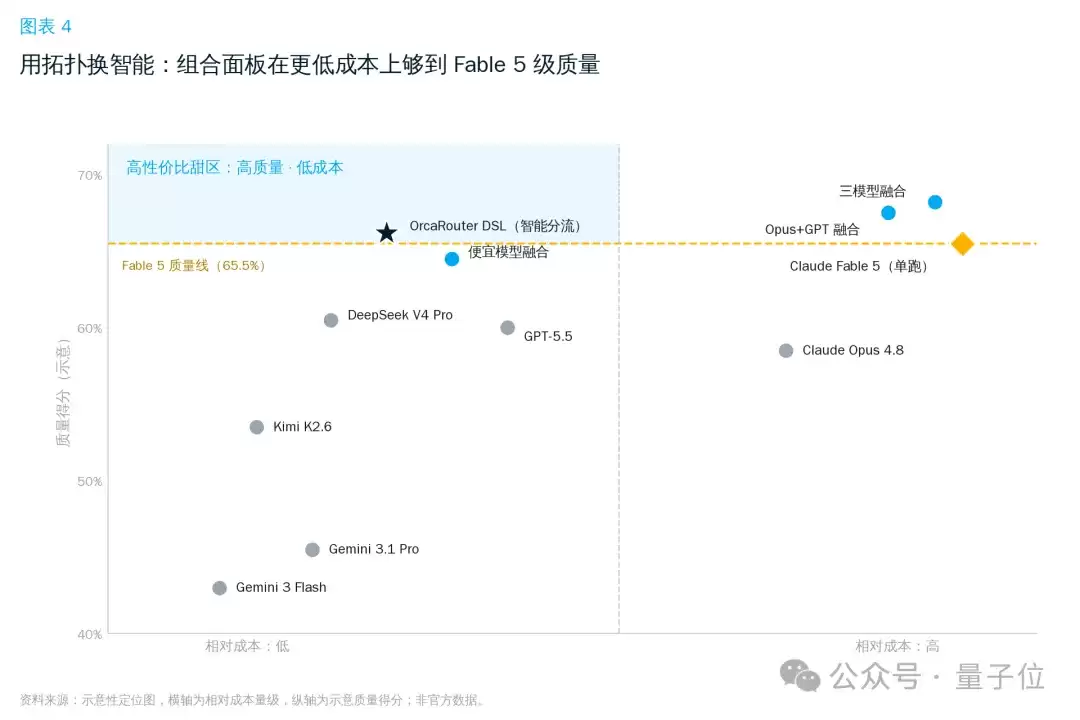Click the 40% y-axis tick label

(90, 635)
